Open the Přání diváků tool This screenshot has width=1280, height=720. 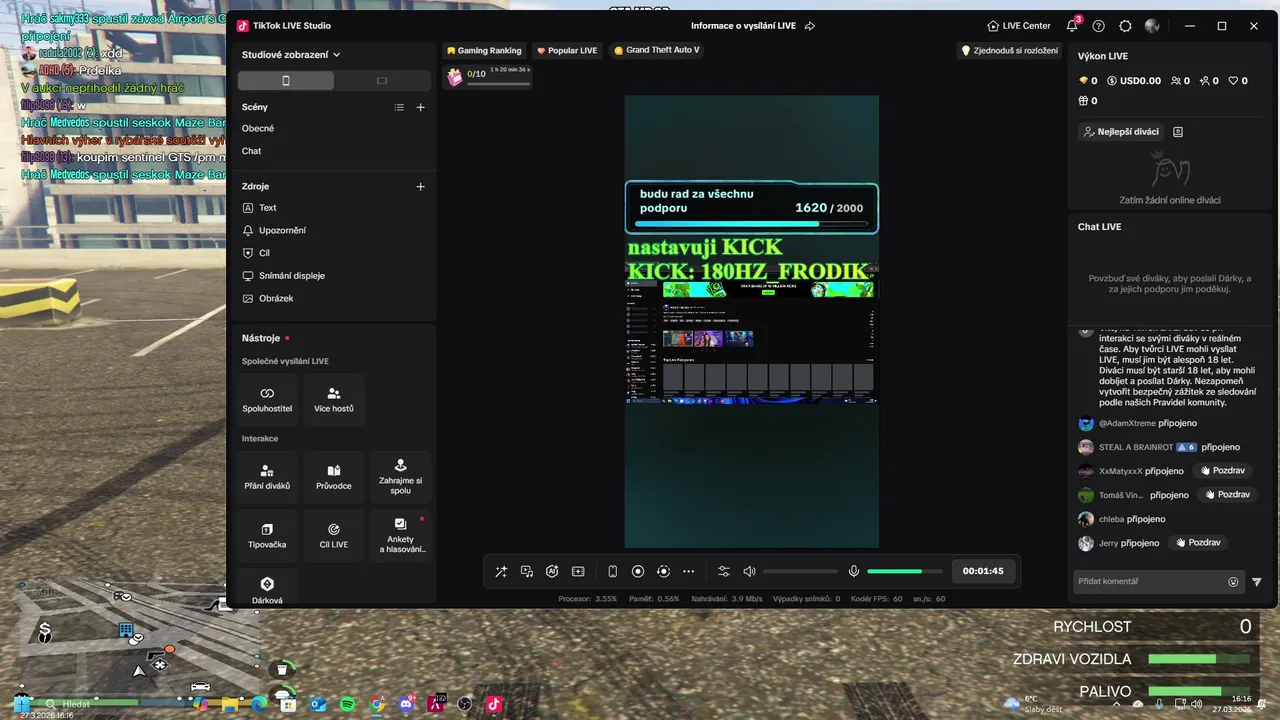(x=267, y=477)
